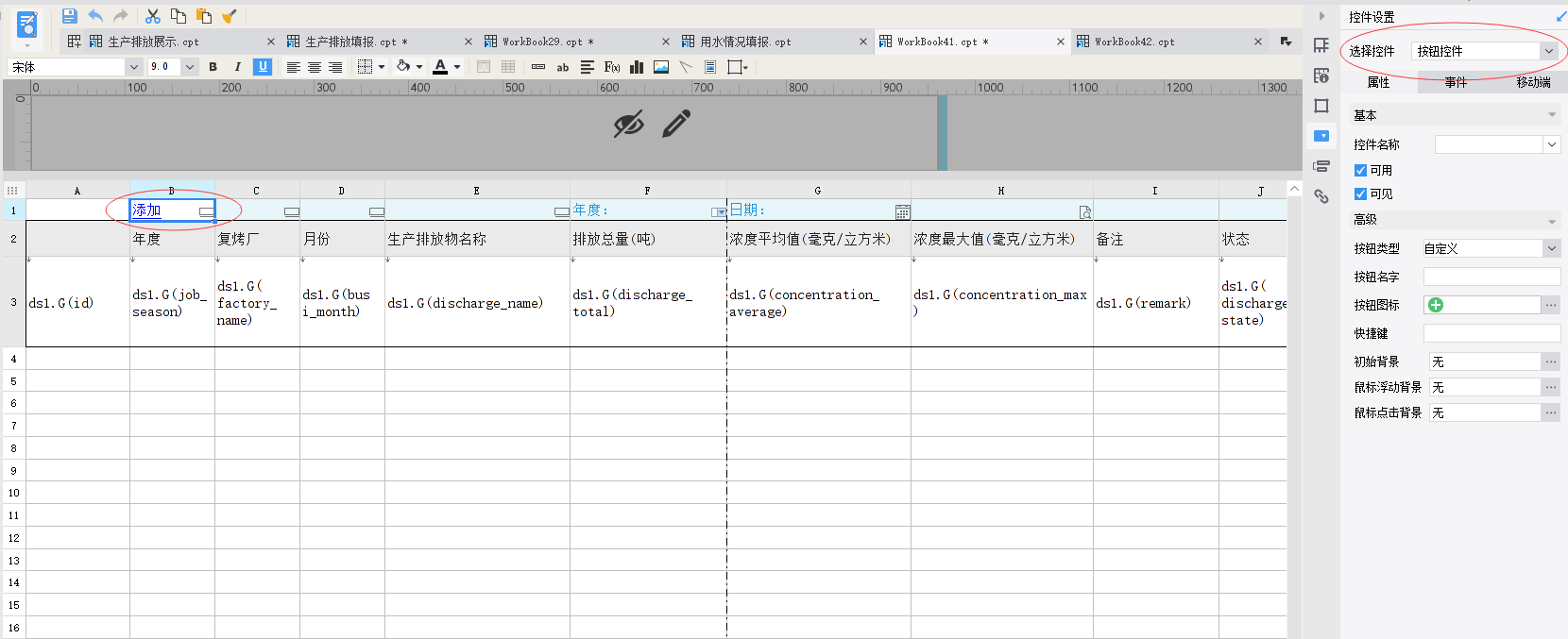The height and width of the screenshot is (639, 1568).
Task: Click the redo arrow icon
Action: point(120,16)
